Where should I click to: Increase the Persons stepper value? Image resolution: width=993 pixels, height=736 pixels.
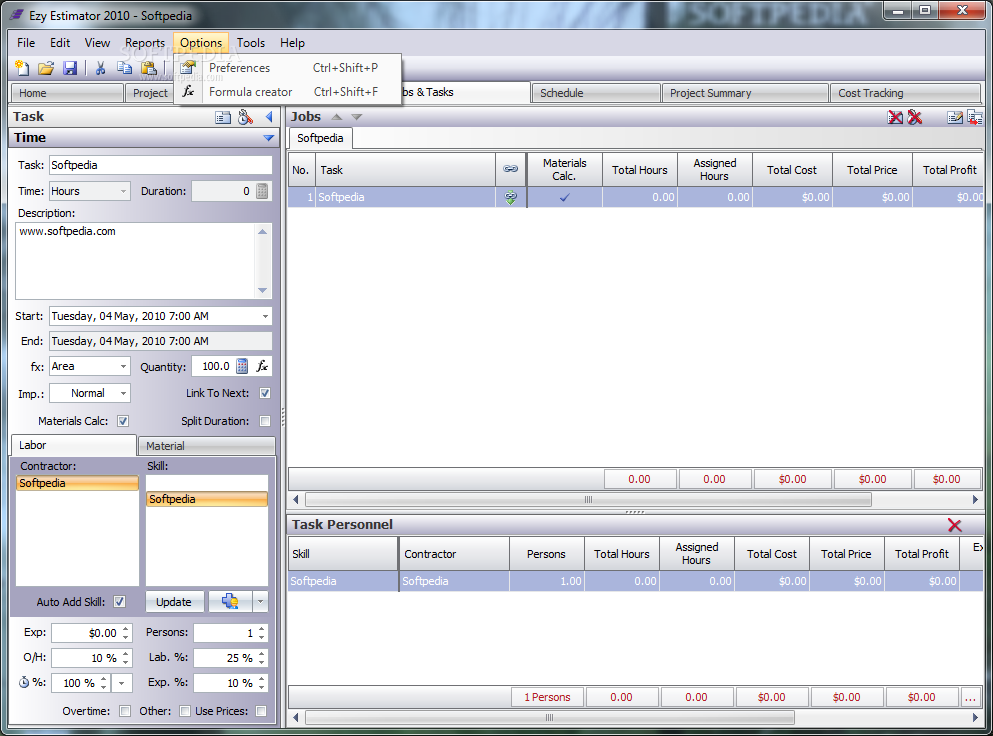click(262, 629)
